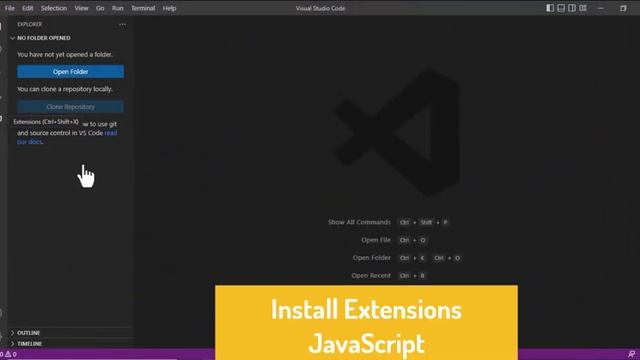
Task: Click the Clone Repository button
Action: point(71,107)
